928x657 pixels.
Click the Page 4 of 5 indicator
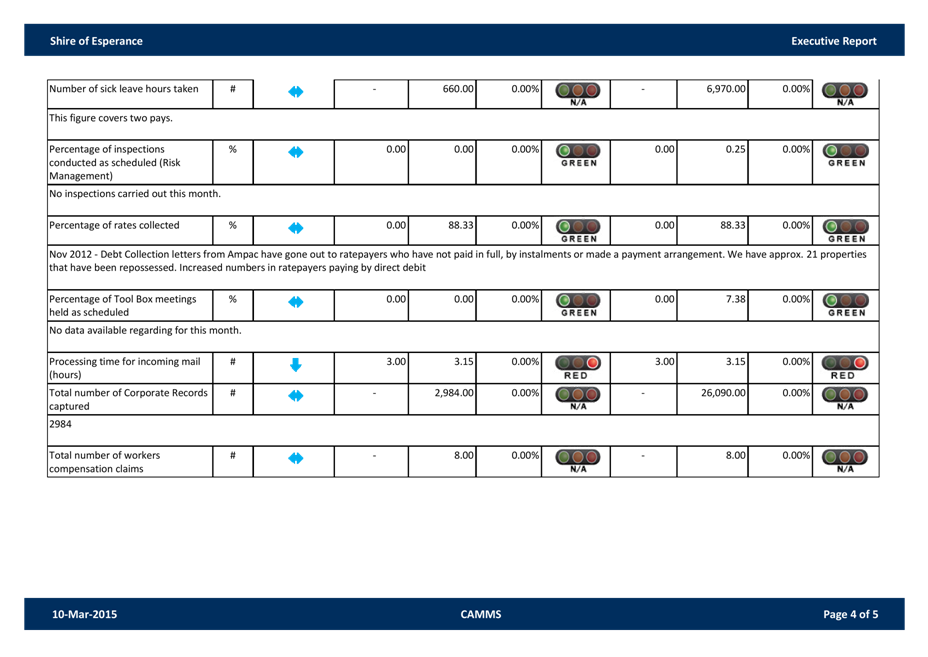[850, 614]
